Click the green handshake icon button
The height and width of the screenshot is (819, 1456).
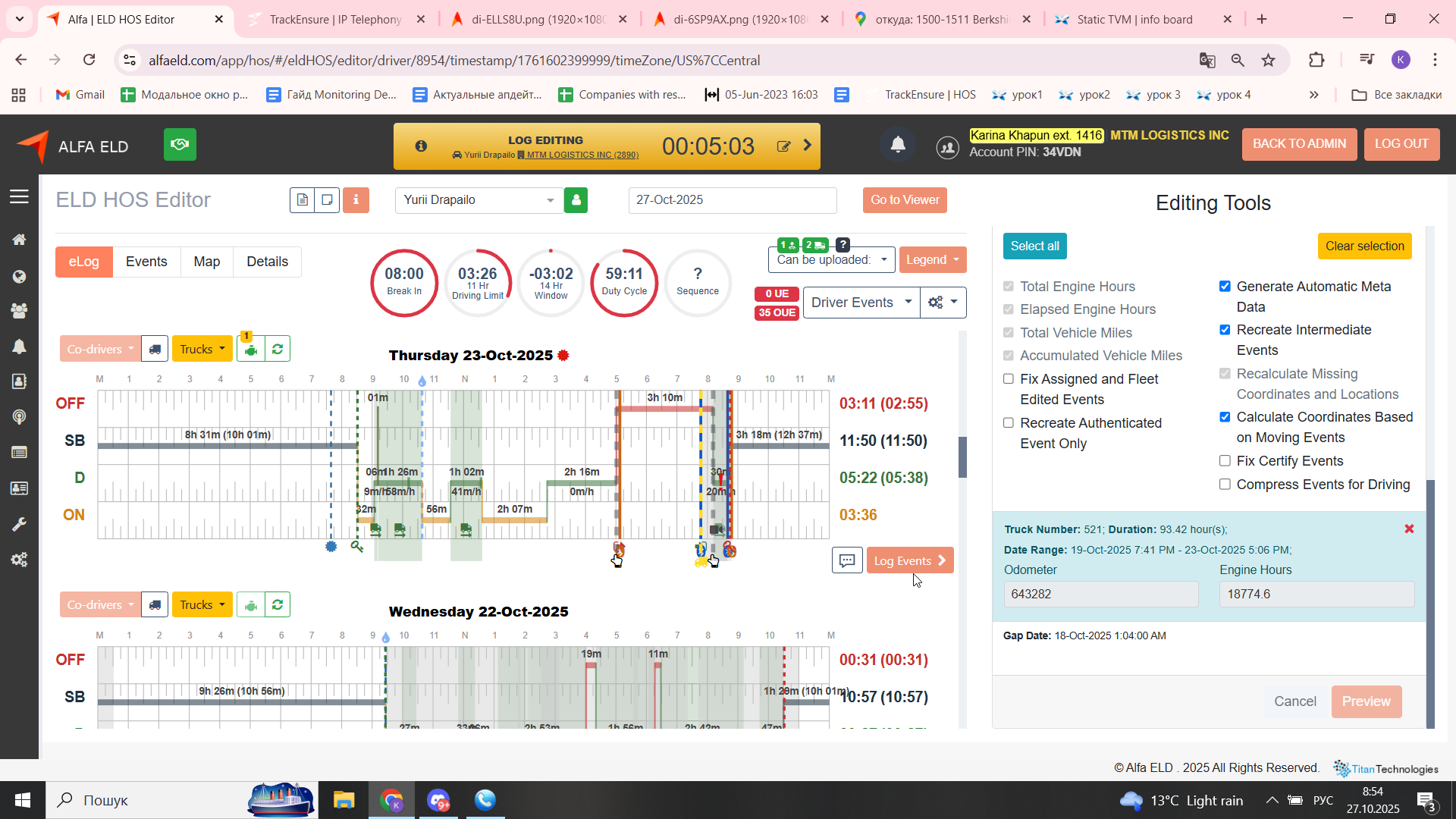180,144
